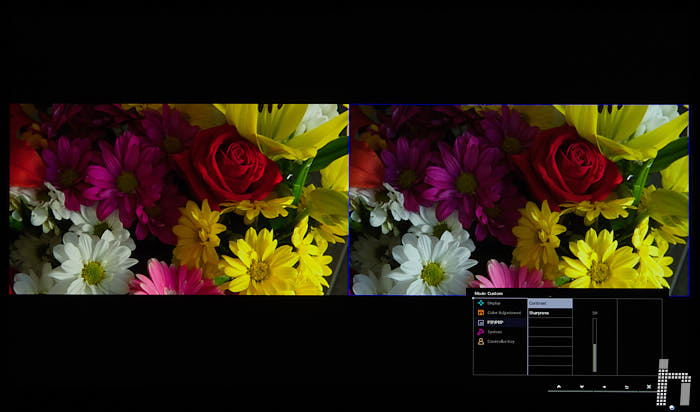Click the pink System settings icon
Viewport: 700px width, 412px height.
point(481,331)
